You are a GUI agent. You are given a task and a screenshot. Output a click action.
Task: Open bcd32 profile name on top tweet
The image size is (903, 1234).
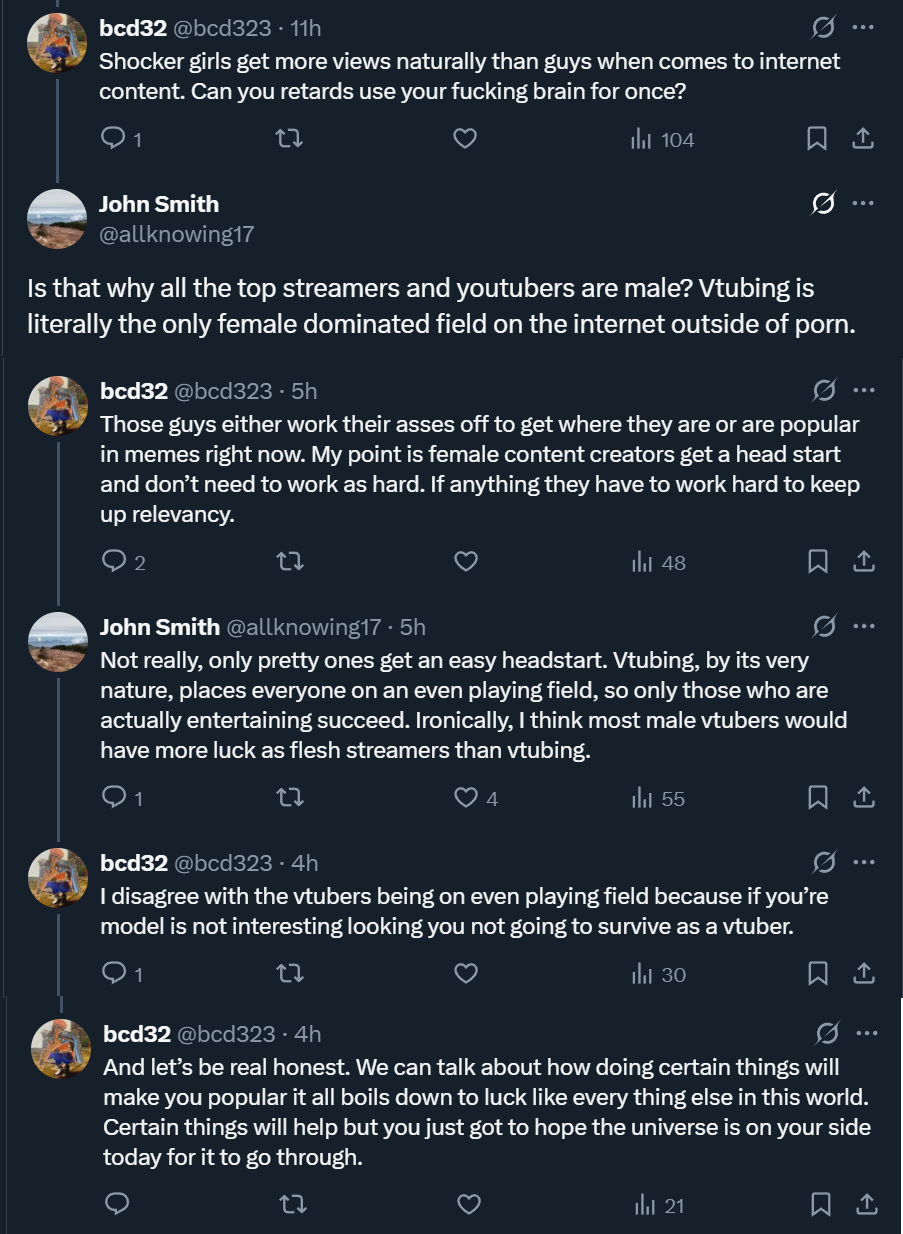(133, 28)
